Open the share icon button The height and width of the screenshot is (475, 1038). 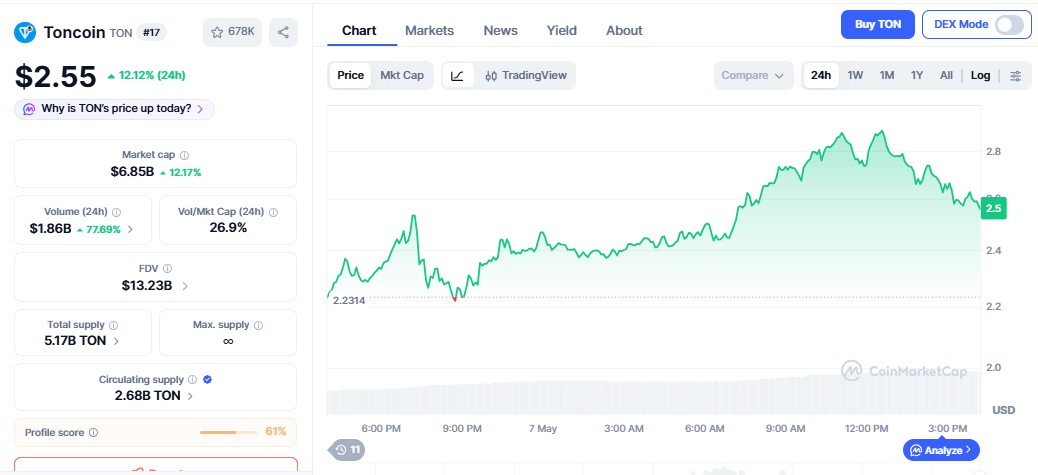[283, 32]
